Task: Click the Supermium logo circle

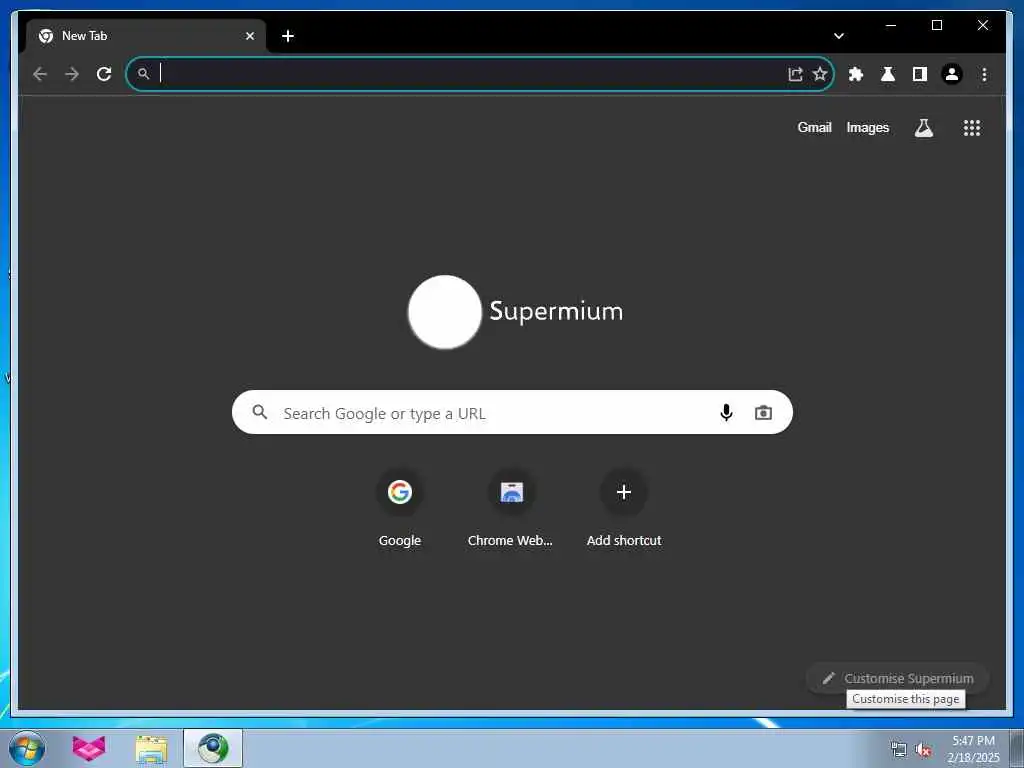Action: coord(445,312)
